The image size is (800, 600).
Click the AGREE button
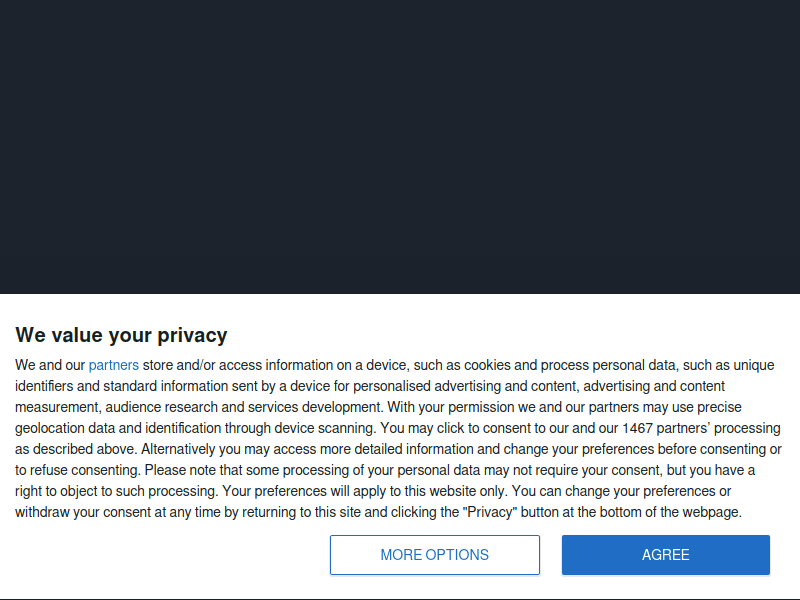coord(665,555)
